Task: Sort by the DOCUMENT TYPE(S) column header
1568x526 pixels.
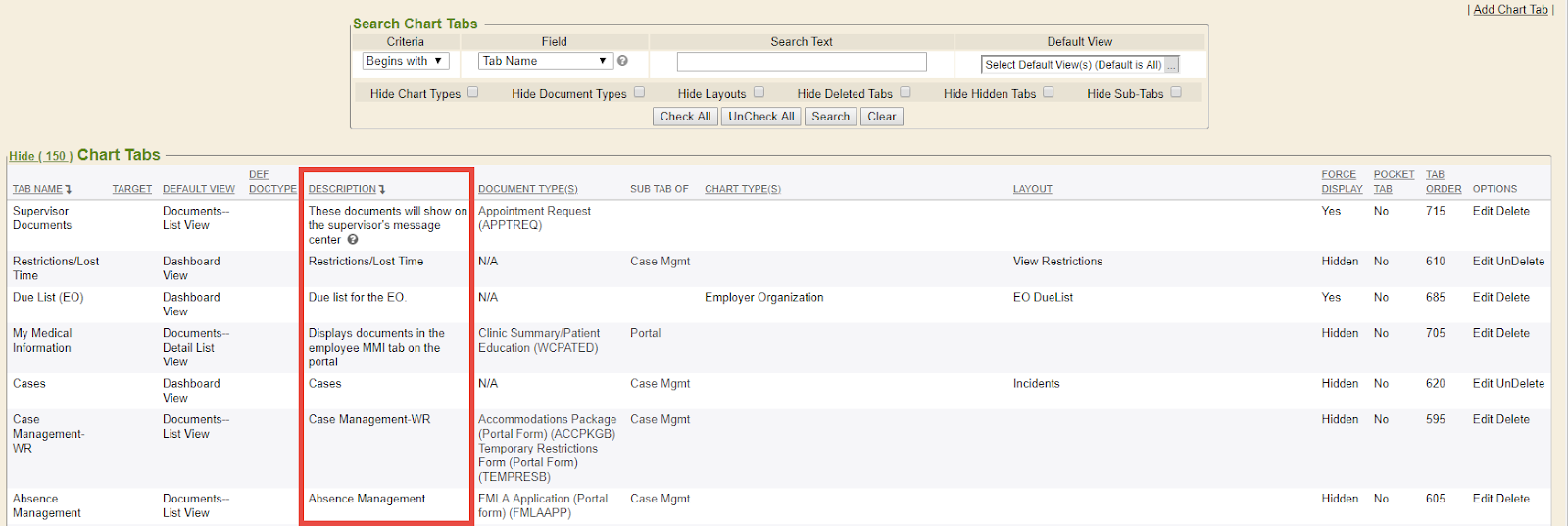Action: (x=527, y=189)
